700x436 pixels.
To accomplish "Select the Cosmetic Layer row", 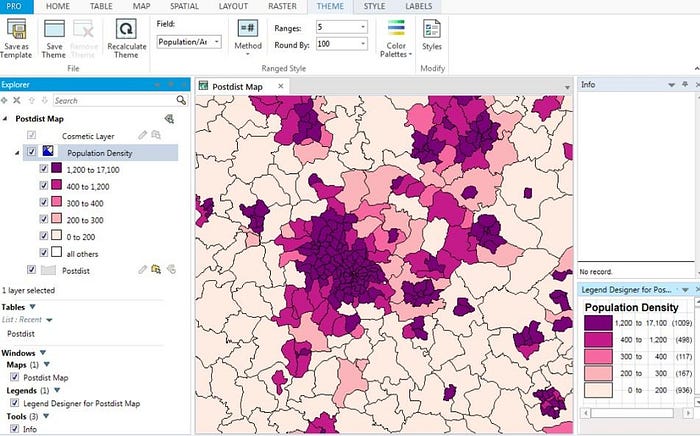I will pyautogui.click(x=88, y=136).
